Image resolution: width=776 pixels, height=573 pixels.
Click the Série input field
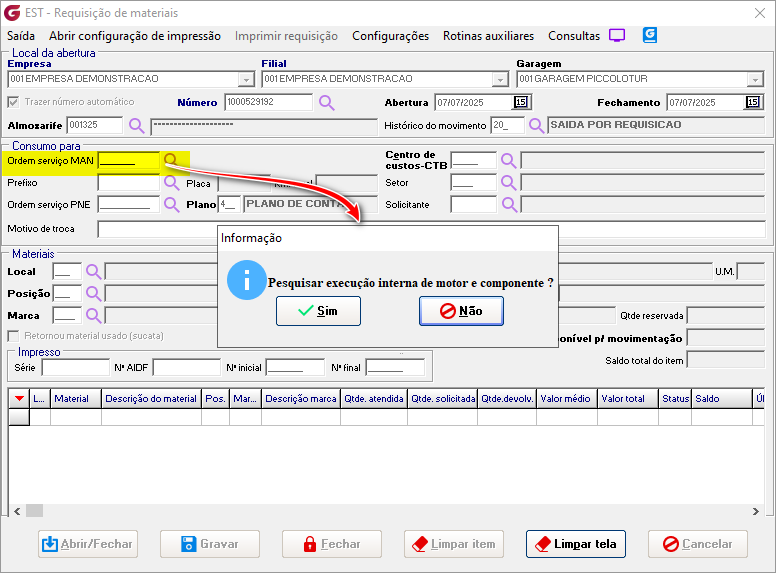tap(75, 368)
